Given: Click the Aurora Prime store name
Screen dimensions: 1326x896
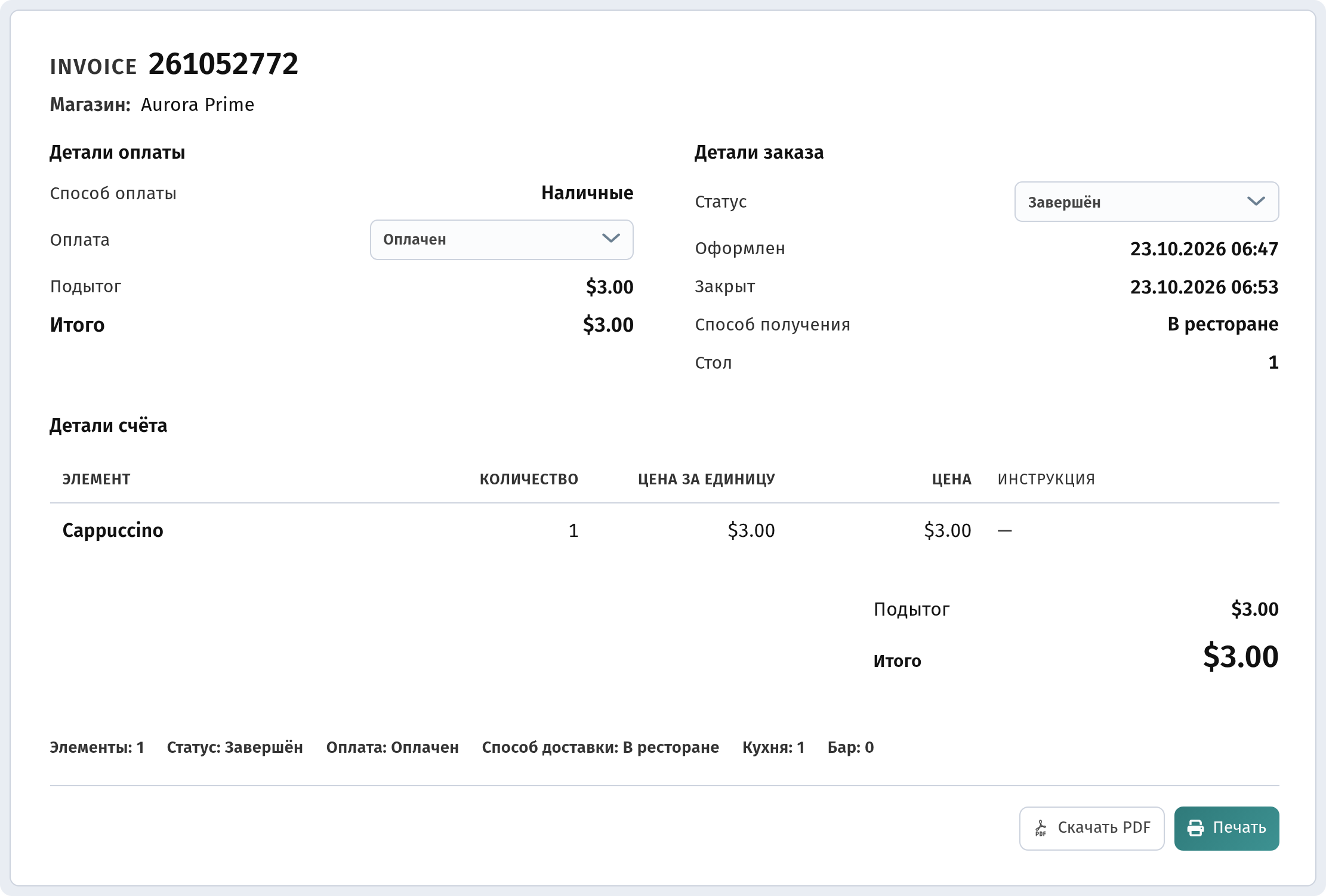Looking at the screenshot, I should 198,105.
